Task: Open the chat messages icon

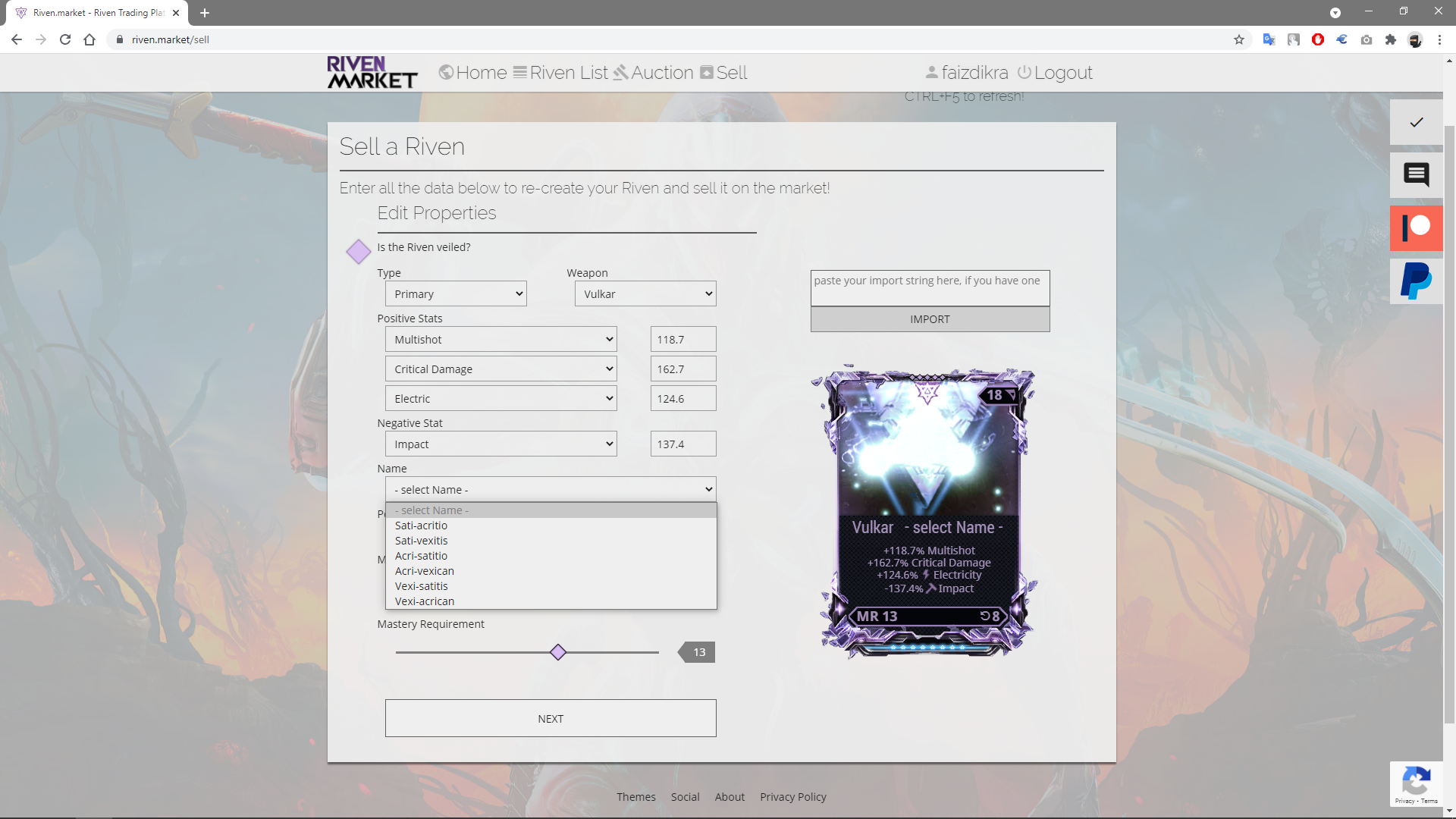Action: 1416,174
